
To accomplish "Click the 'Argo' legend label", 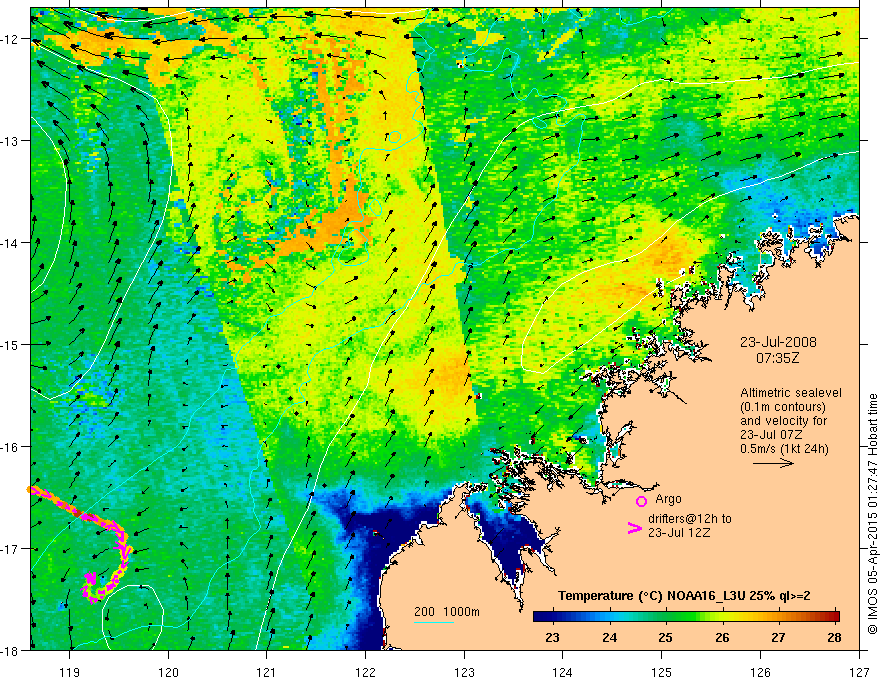I will (668, 499).
